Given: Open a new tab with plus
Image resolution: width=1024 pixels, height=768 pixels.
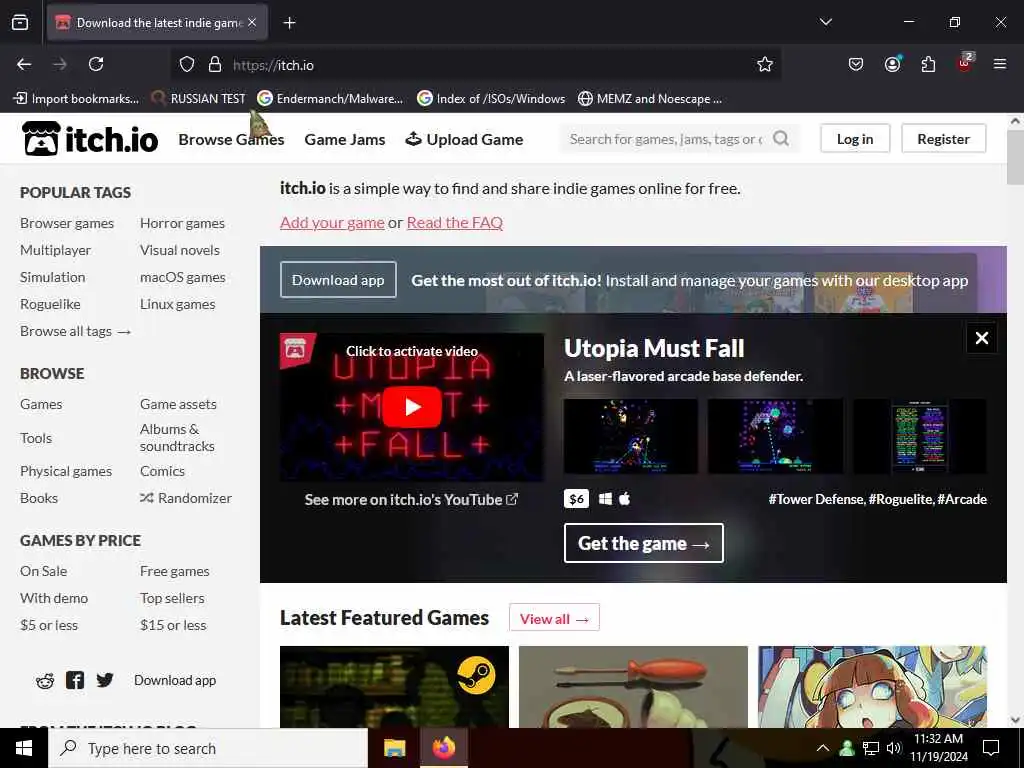Looking at the screenshot, I should point(289,23).
